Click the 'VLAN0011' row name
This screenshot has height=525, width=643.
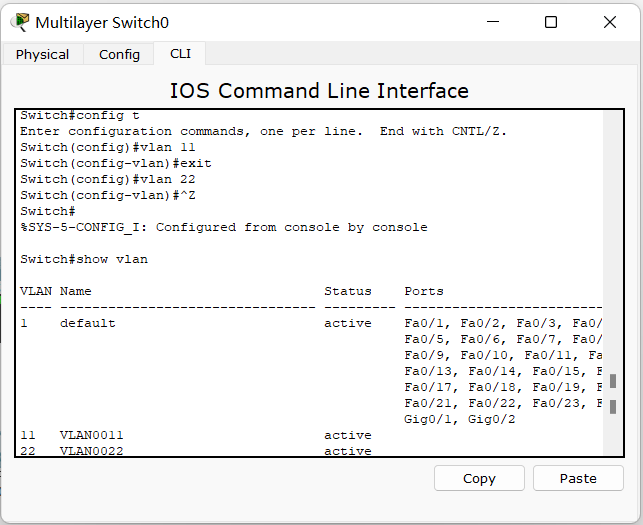(x=91, y=435)
